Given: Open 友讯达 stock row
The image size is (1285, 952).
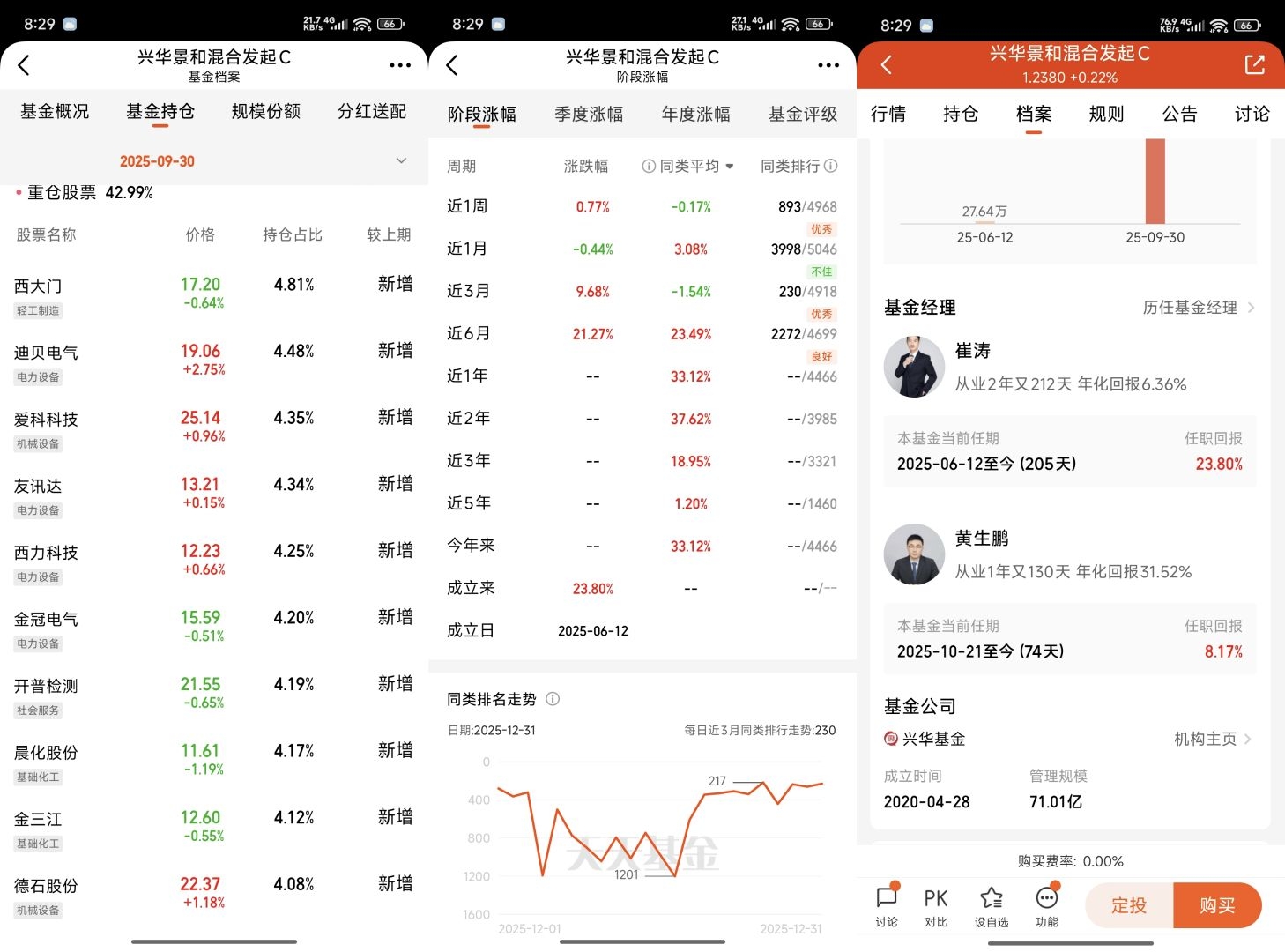Looking at the screenshot, I should 214,497.
